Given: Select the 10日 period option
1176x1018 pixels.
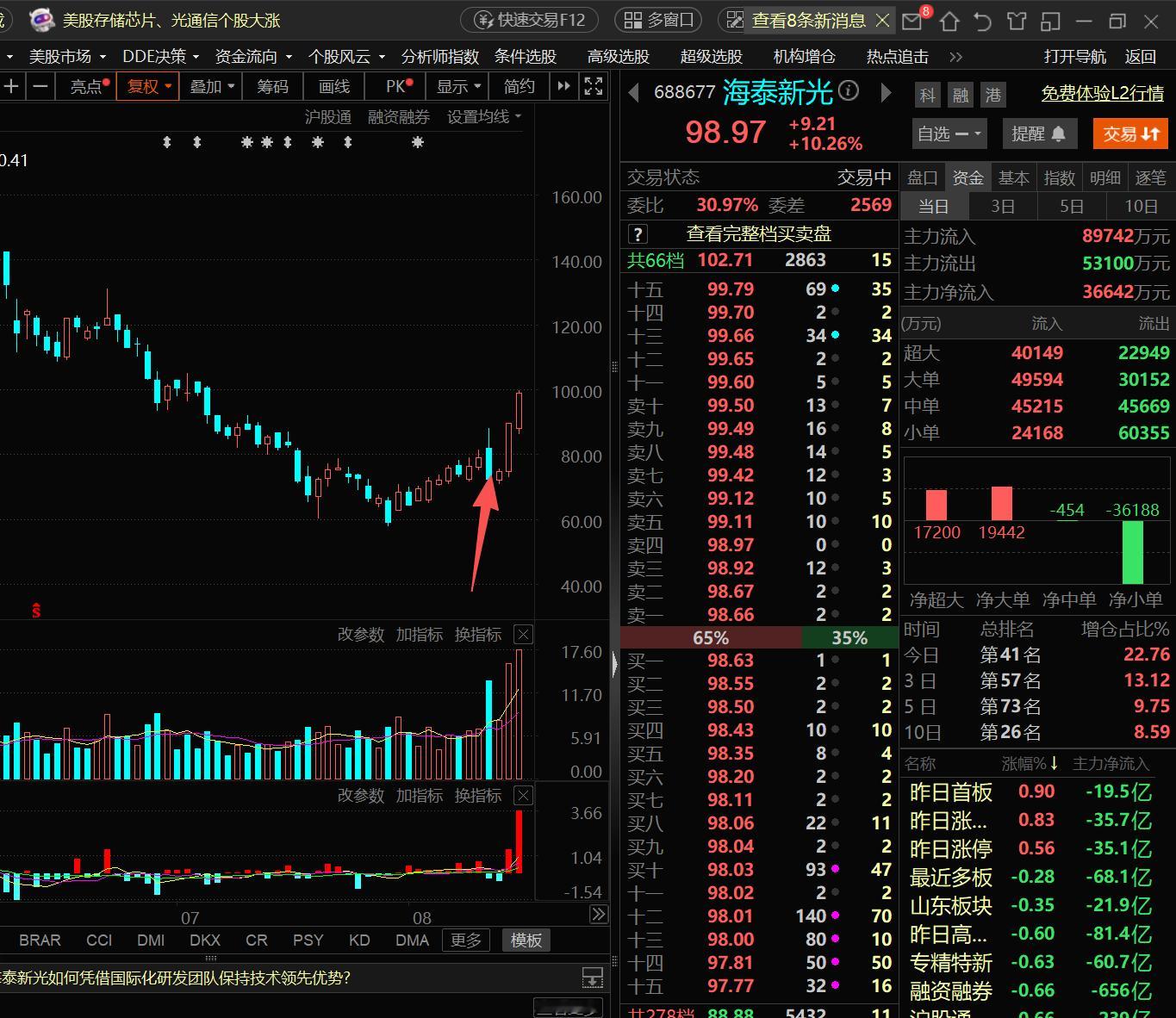Looking at the screenshot, I should 1141,207.
